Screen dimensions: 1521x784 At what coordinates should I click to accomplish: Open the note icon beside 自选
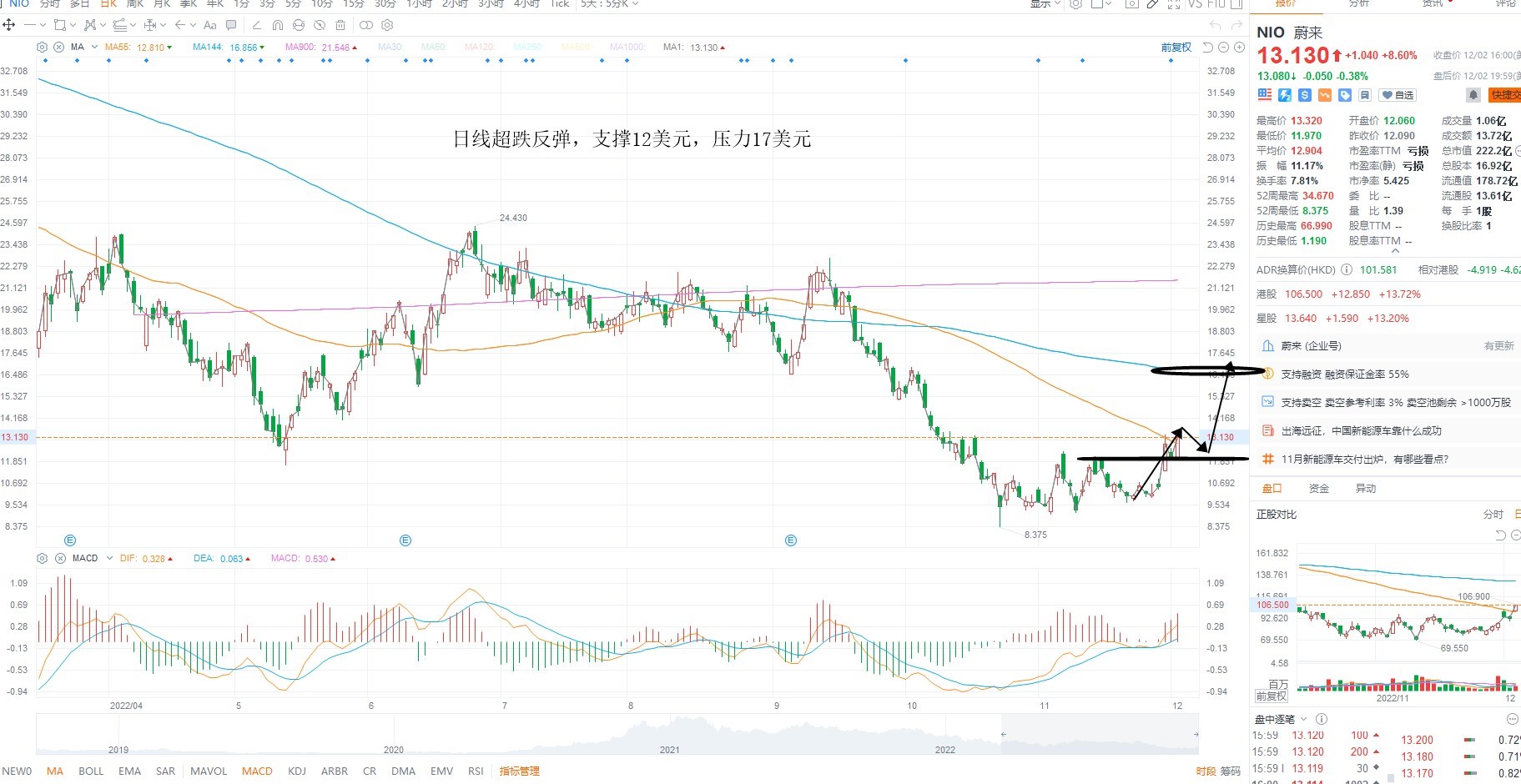click(1365, 95)
